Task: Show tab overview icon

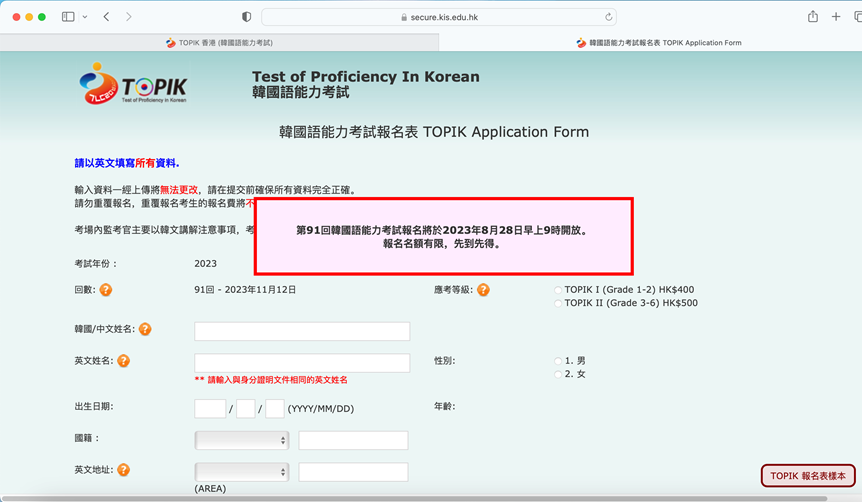Action: coord(858,17)
